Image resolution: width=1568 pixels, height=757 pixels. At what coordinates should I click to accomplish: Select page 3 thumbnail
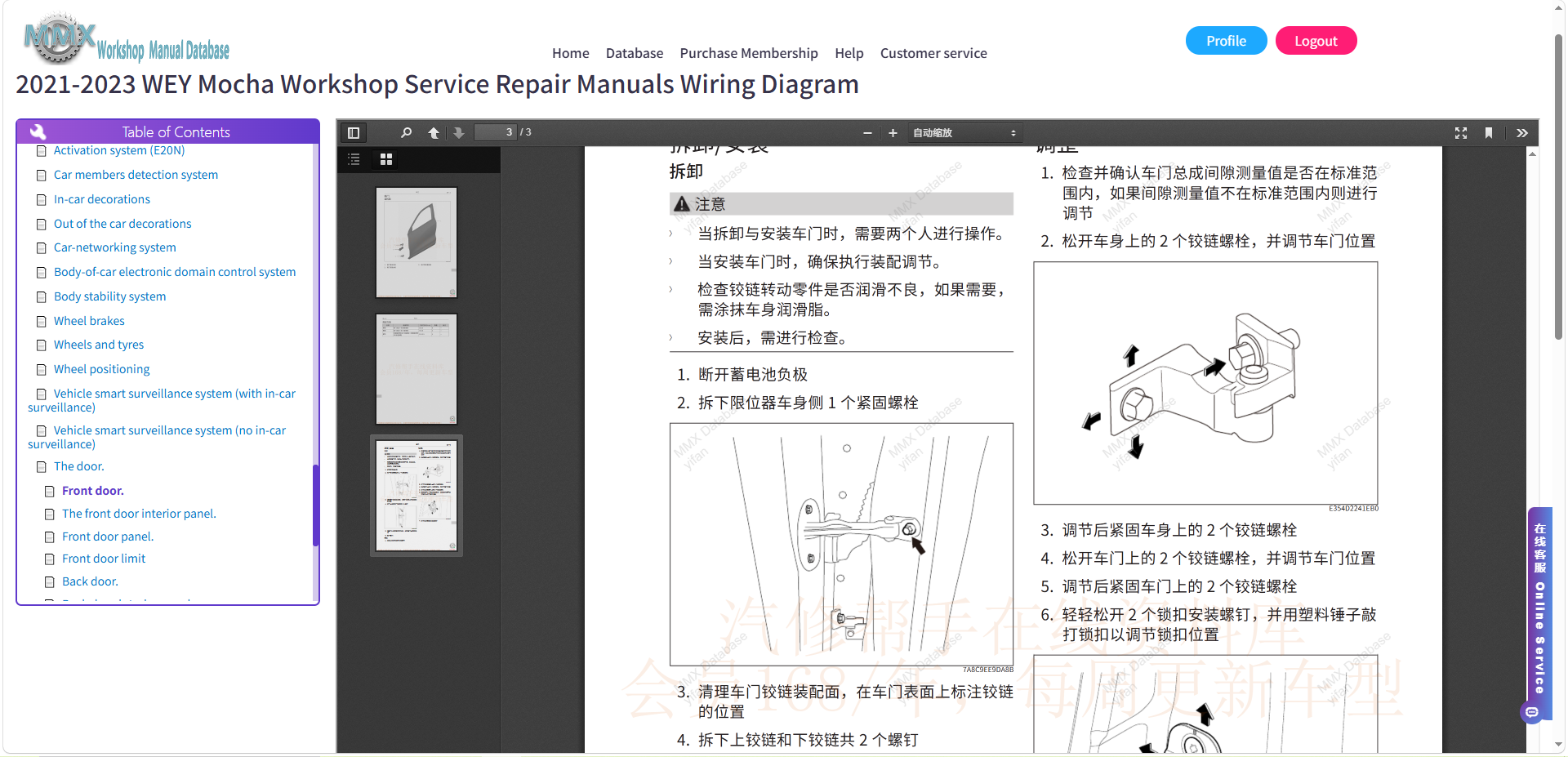(416, 496)
